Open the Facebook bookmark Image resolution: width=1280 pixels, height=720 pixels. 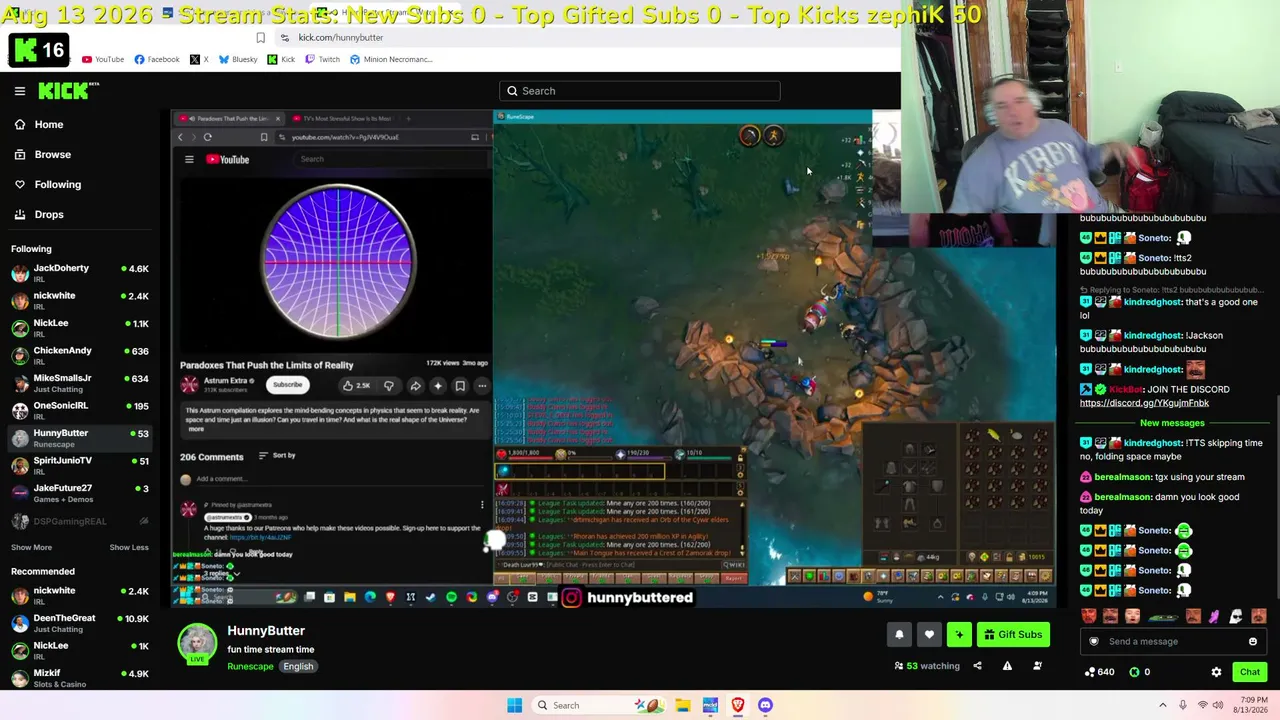point(157,60)
